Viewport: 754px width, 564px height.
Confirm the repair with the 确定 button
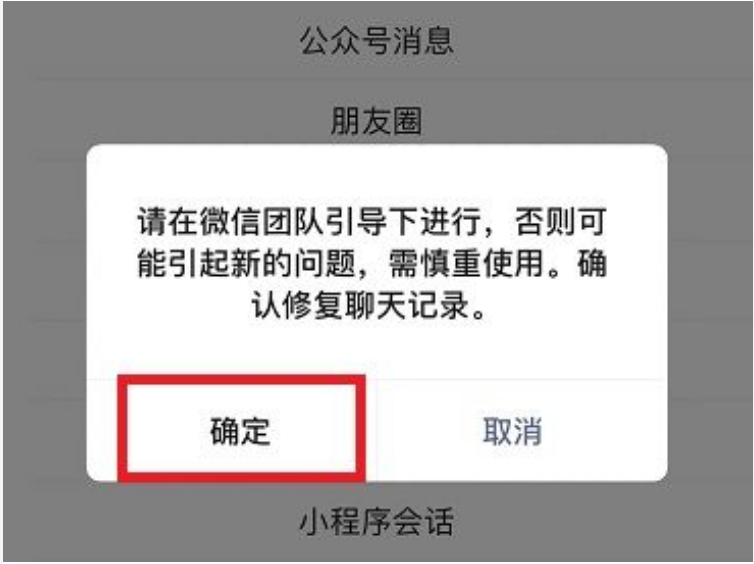click(x=240, y=430)
